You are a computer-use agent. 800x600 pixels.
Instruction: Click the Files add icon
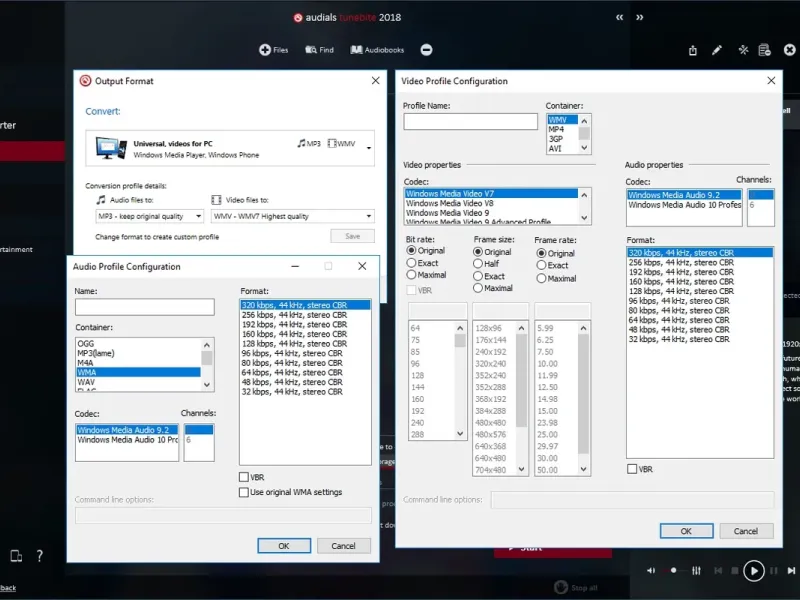click(x=265, y=50)
